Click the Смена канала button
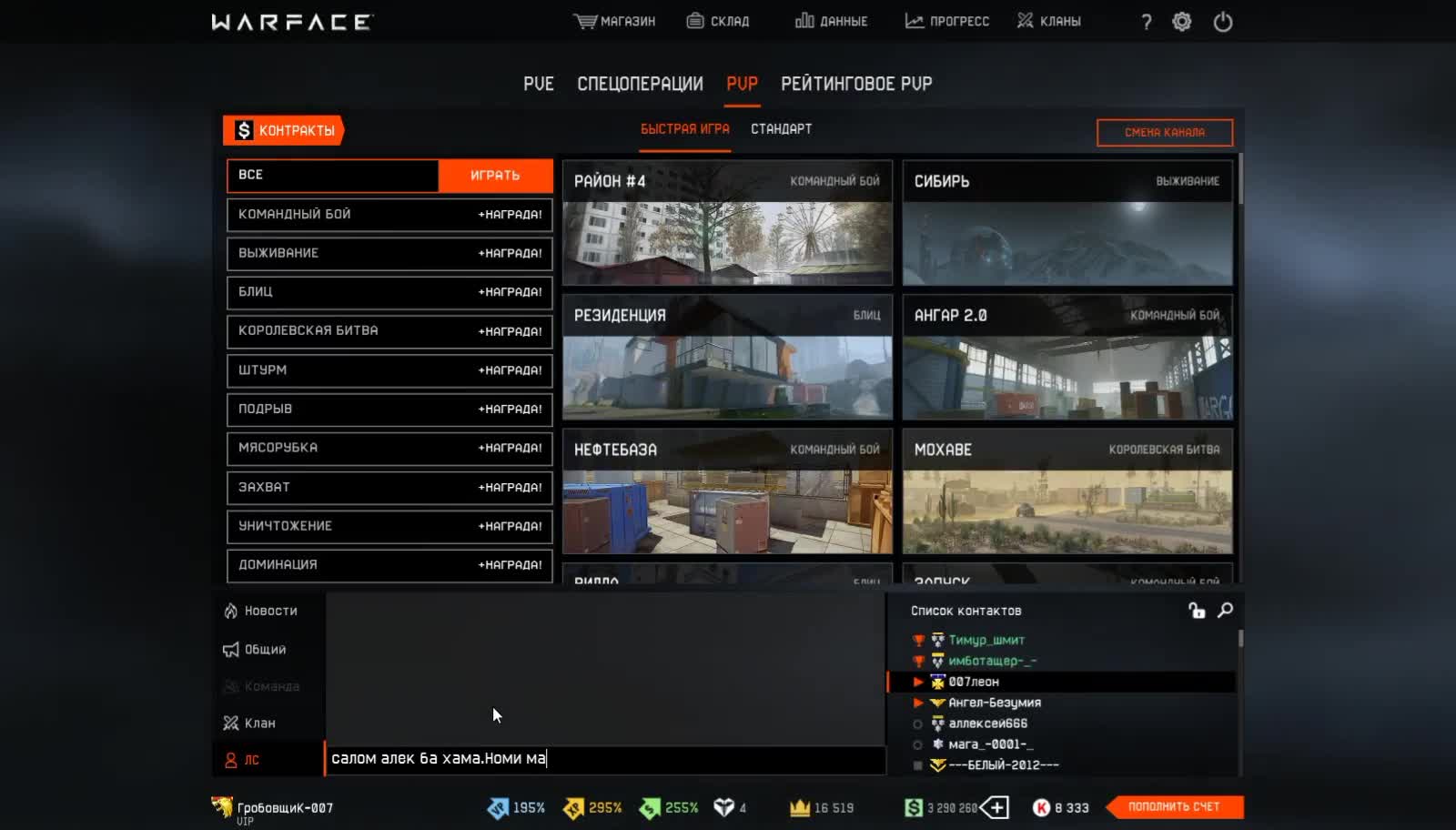The image size is (1456, 830). 1165,133
